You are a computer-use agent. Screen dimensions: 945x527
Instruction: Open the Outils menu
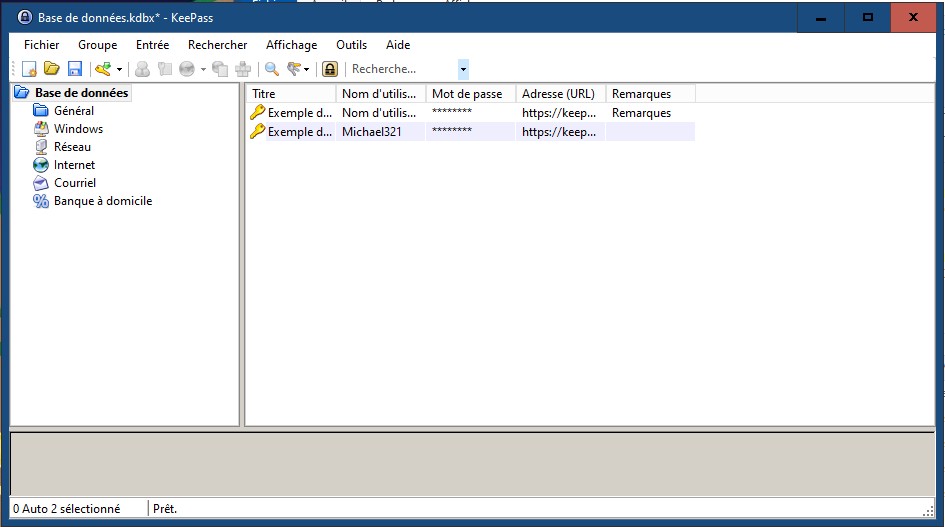(x=351, y=45)
